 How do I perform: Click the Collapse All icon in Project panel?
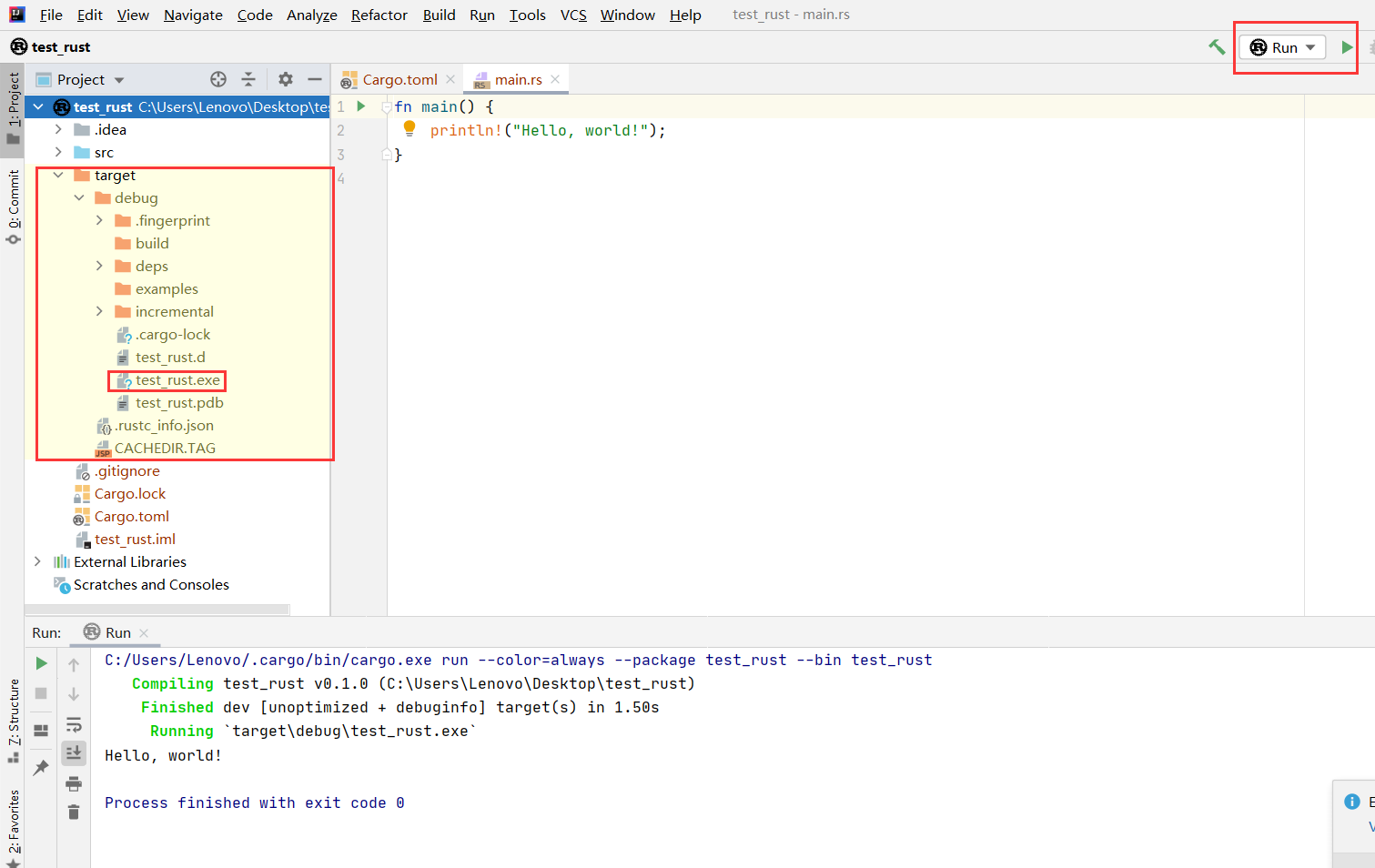click(248, 79)
